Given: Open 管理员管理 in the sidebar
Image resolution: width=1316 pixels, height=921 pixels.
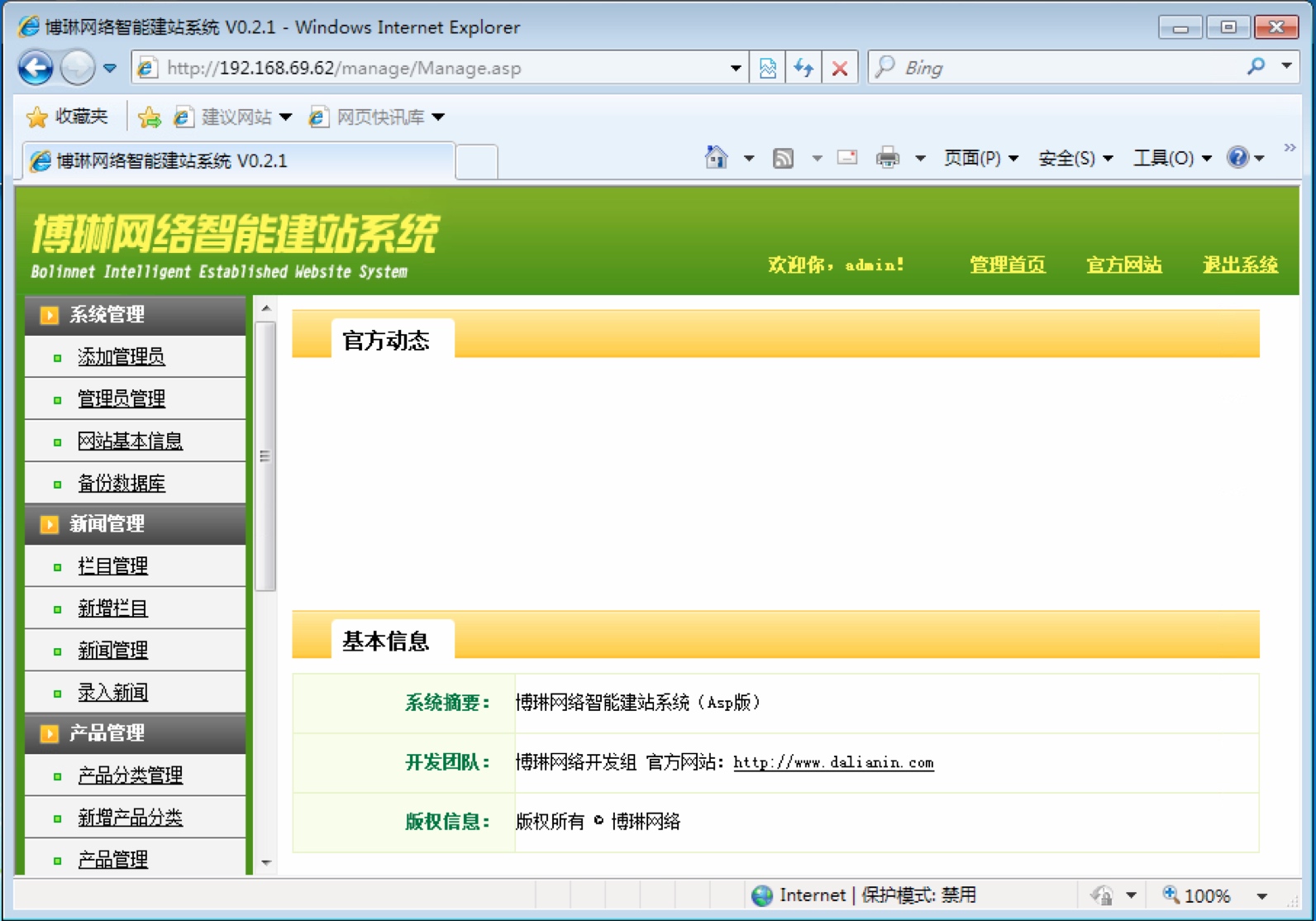Looking at the screenshot, I should point(122,398).
